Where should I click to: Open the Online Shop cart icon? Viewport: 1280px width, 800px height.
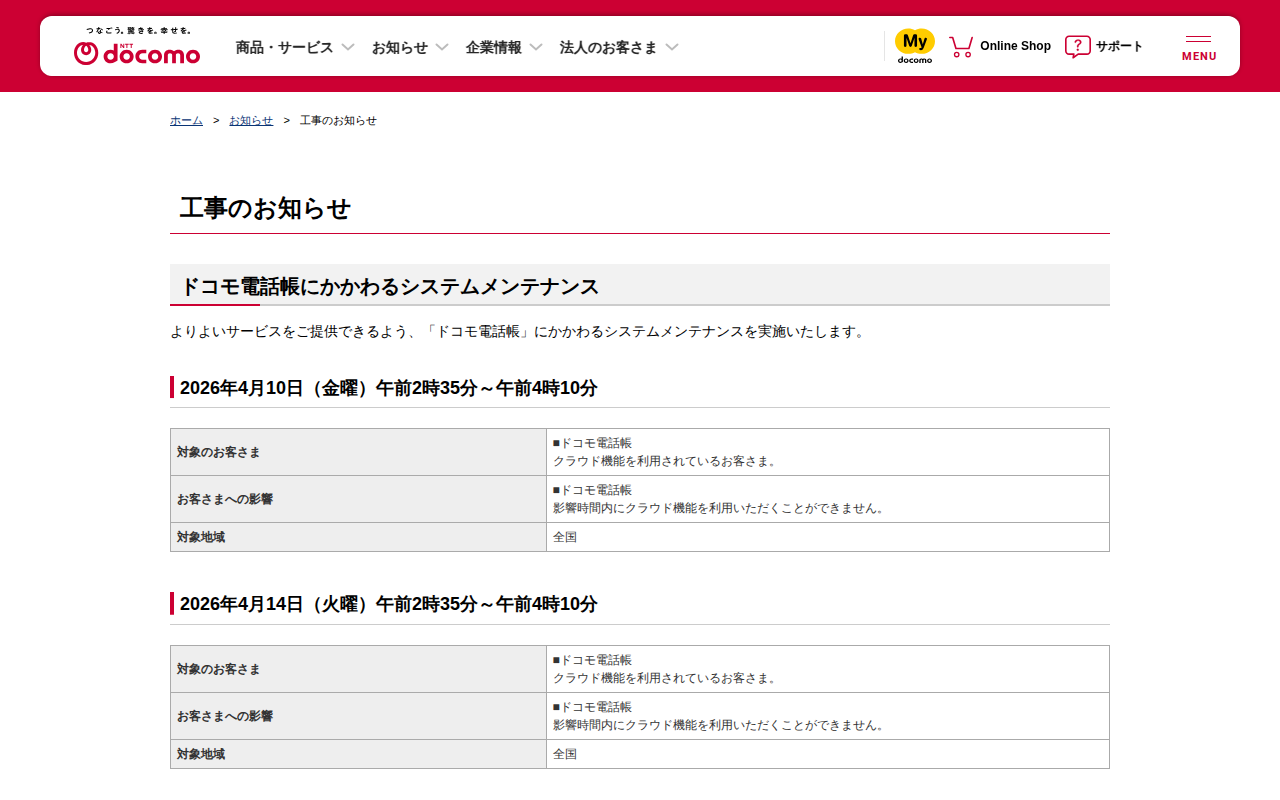(x=961, y=46)
